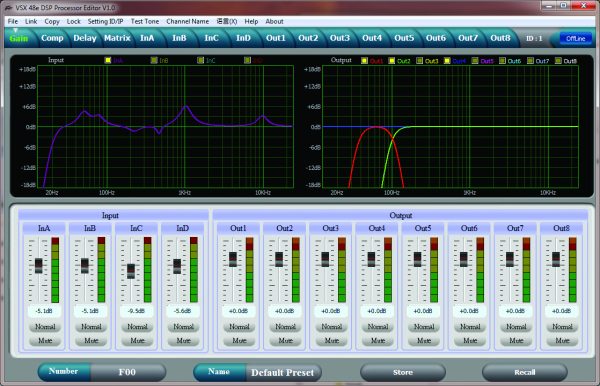Click the preset Number F00 field

(128, 372)
